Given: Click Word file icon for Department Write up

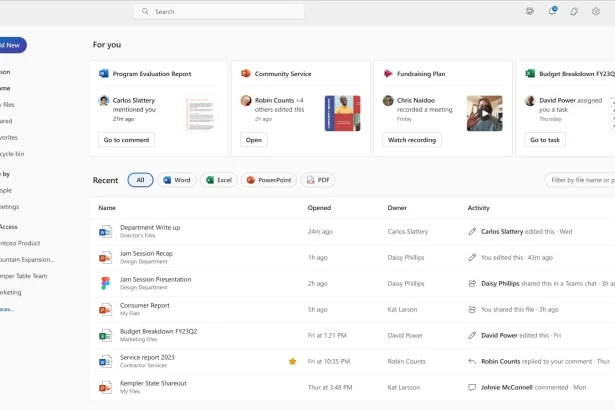Looking at the screenshot, I should pos(105,231).
